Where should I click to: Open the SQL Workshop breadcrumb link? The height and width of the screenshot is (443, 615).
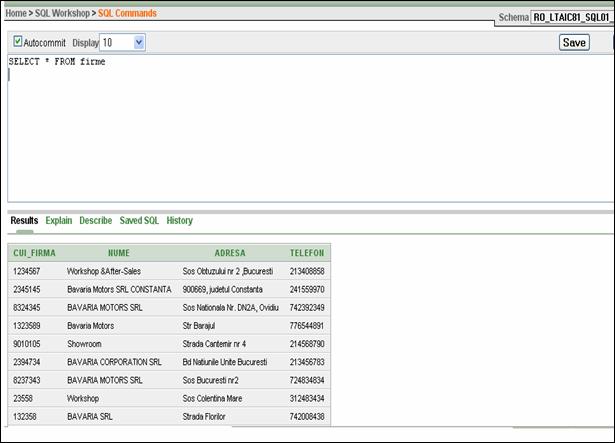65,13
